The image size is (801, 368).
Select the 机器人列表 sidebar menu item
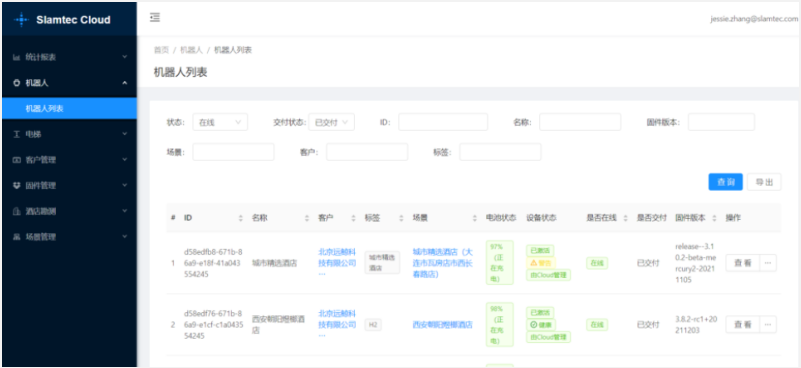(69, 108)
